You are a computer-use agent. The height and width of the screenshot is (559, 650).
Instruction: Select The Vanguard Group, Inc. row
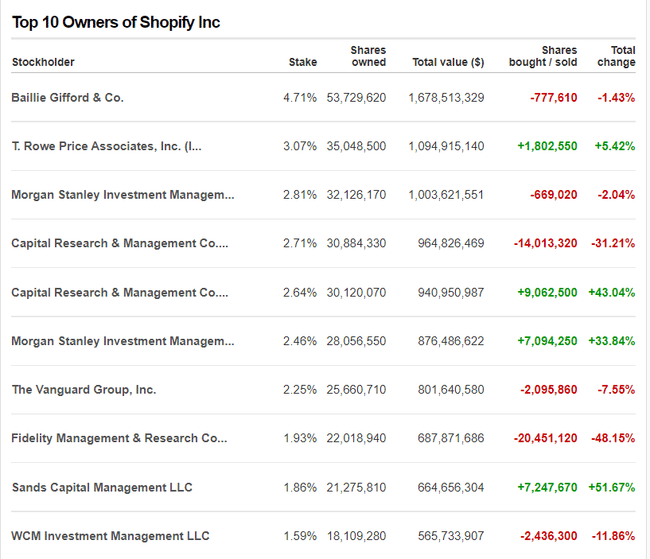click(83, 390)
